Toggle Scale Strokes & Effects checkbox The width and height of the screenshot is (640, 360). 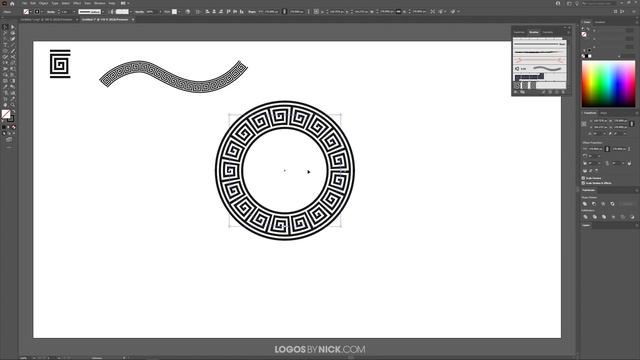(x=583, y=183)
